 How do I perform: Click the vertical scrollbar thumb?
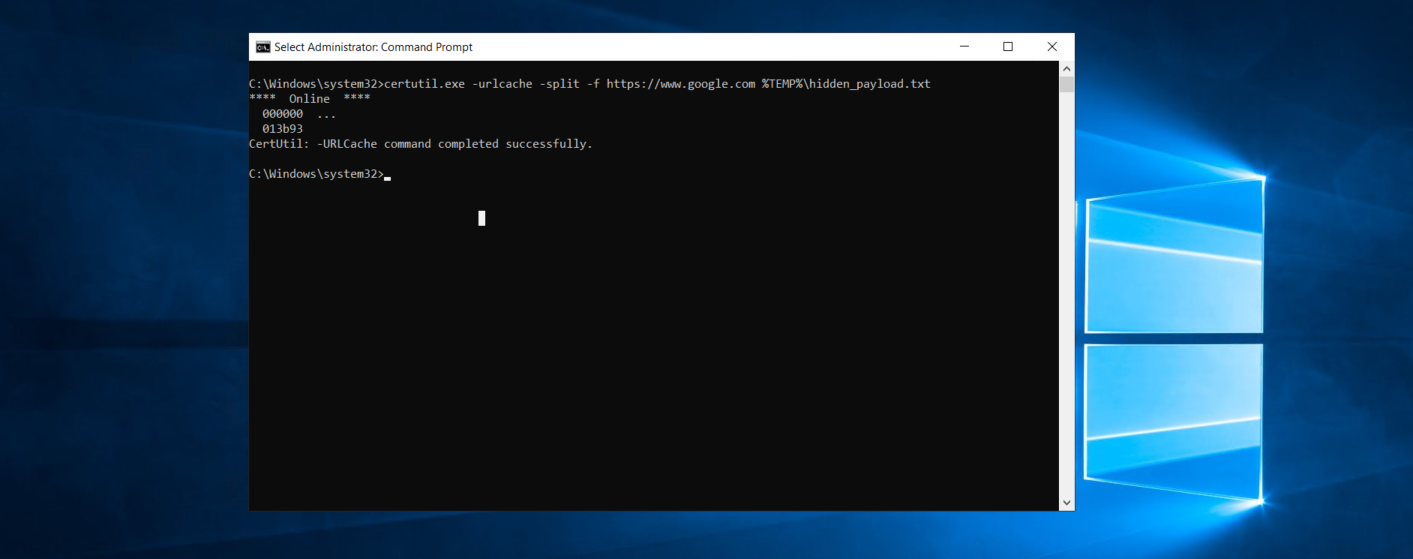tap(1067, 84)
